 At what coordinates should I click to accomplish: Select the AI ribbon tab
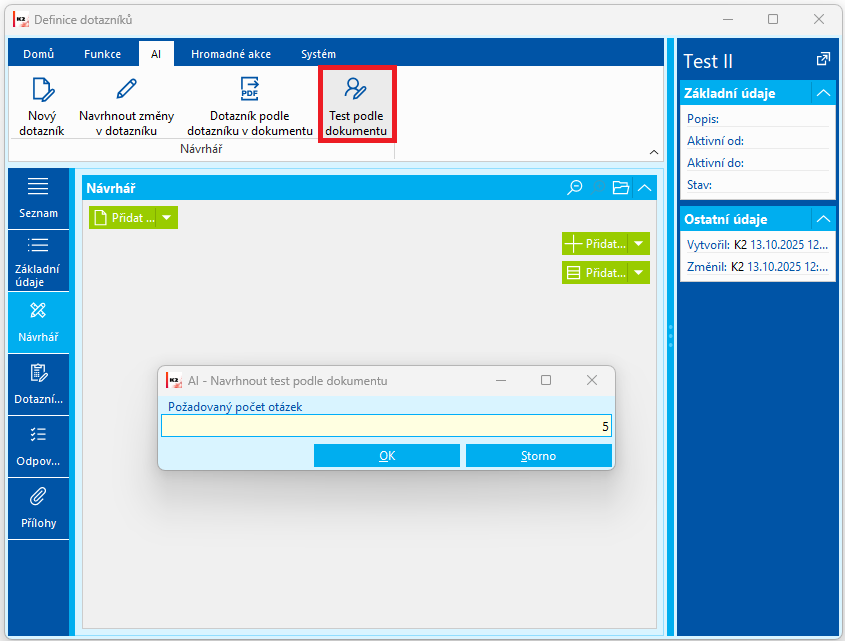(156, 54)
